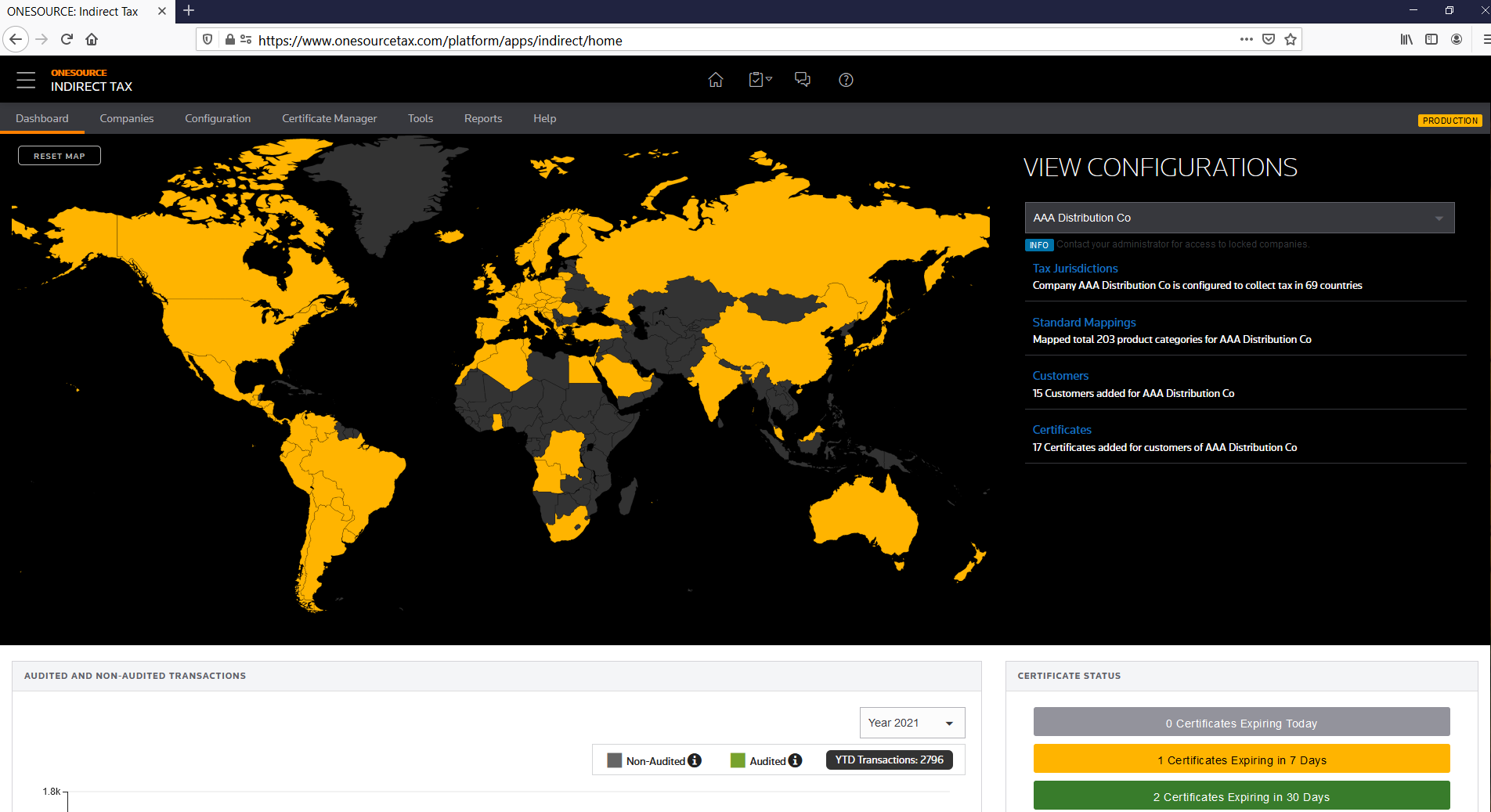Open the Certificate Manager menu
Viewport: 1491px width, 812px height.
pos(330,118)
